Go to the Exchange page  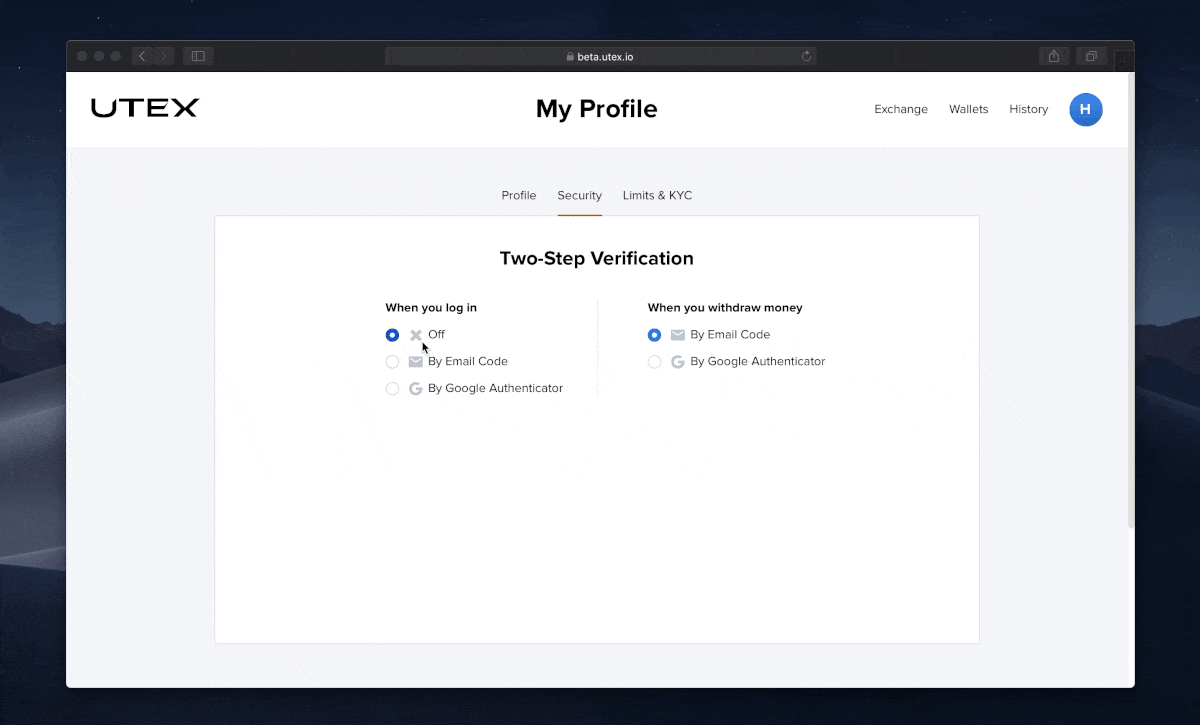coord(901,109)
